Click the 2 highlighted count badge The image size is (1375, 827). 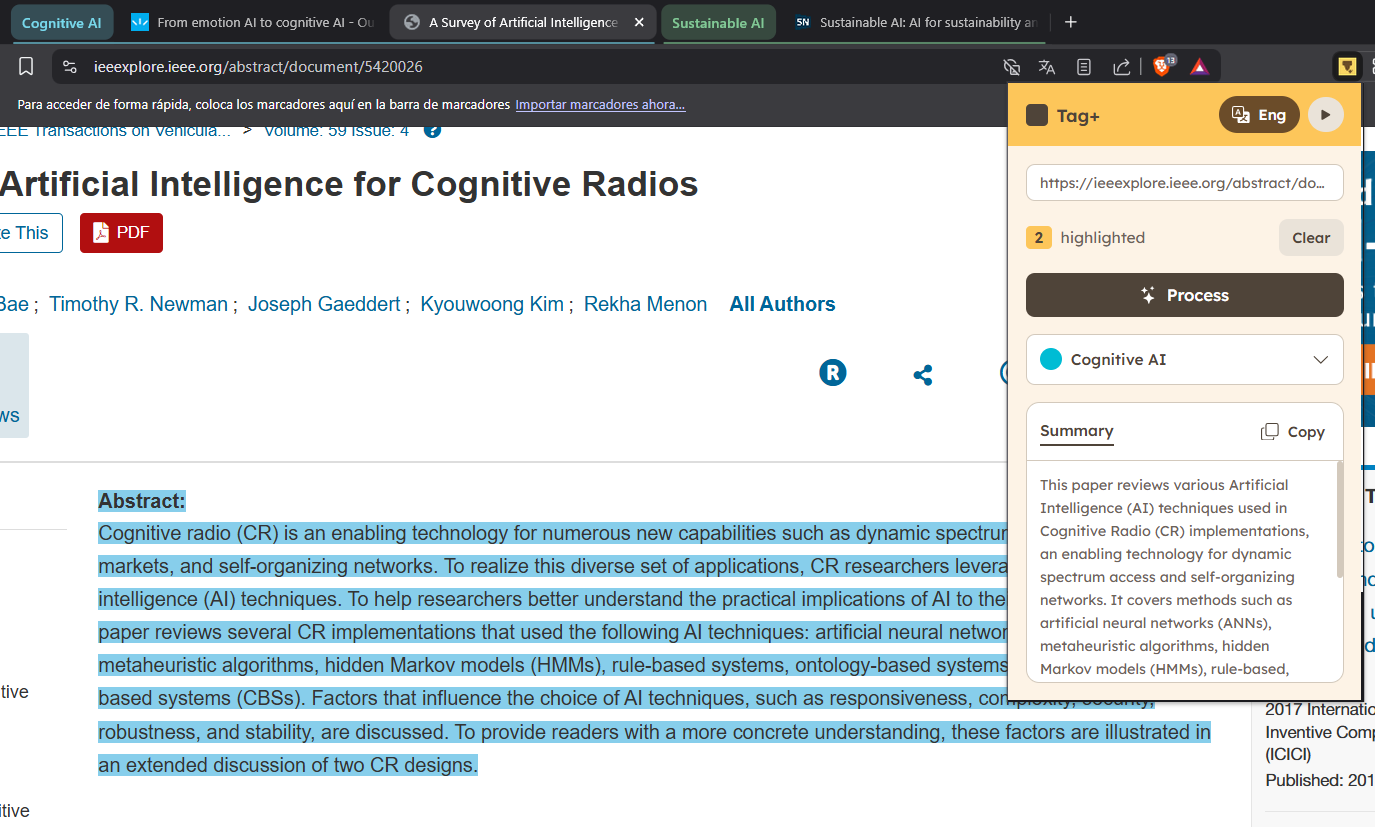tap(1039, 238)
